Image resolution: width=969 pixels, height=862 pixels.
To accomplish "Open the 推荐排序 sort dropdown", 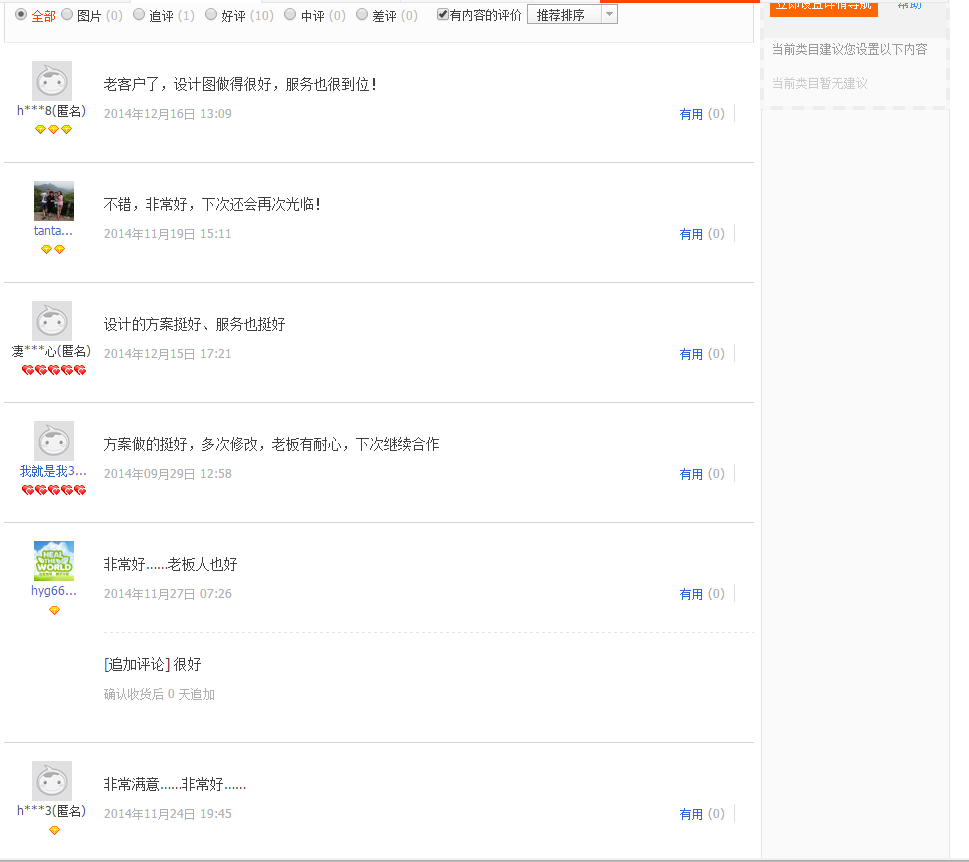I will coord(572,15).
